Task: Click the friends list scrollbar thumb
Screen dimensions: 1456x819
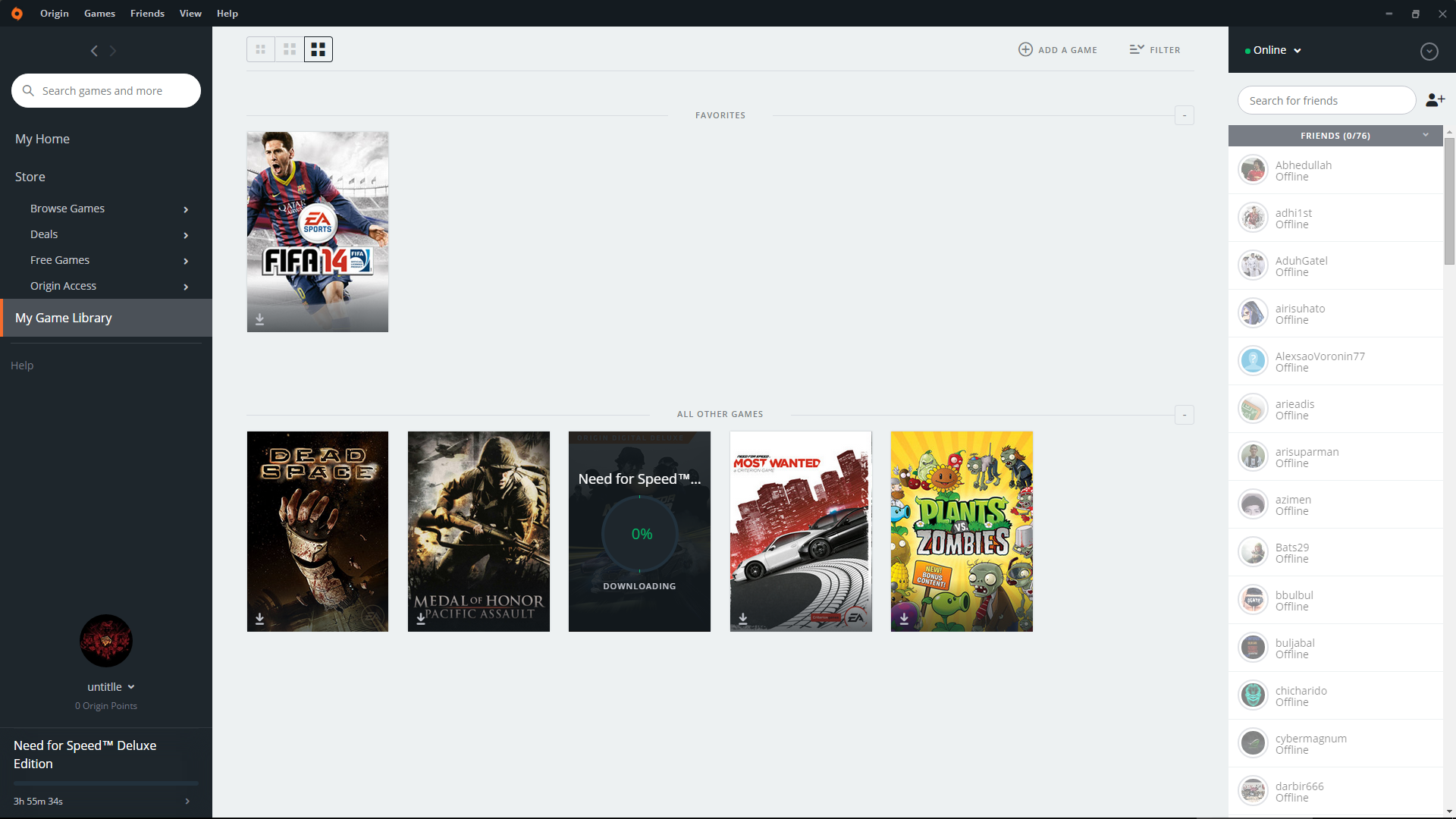Action: pos(1449,201)
